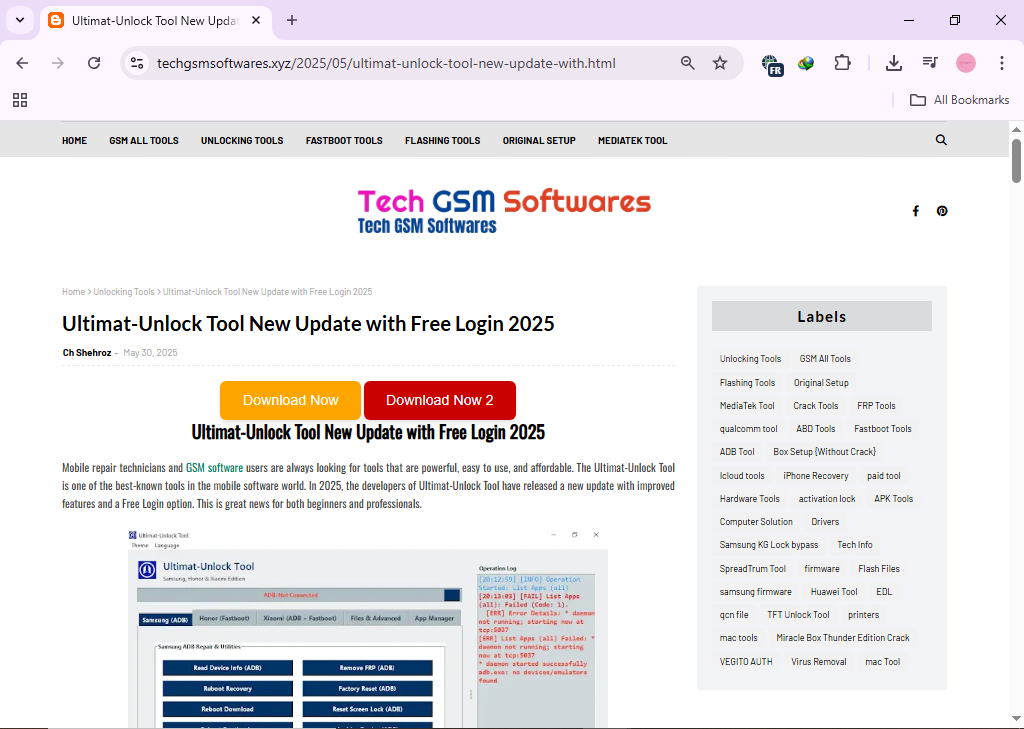Open the Ultimat-Unlock Tool screenshot image
Viewport: 1024px width, 729px height.
(368, 629)
